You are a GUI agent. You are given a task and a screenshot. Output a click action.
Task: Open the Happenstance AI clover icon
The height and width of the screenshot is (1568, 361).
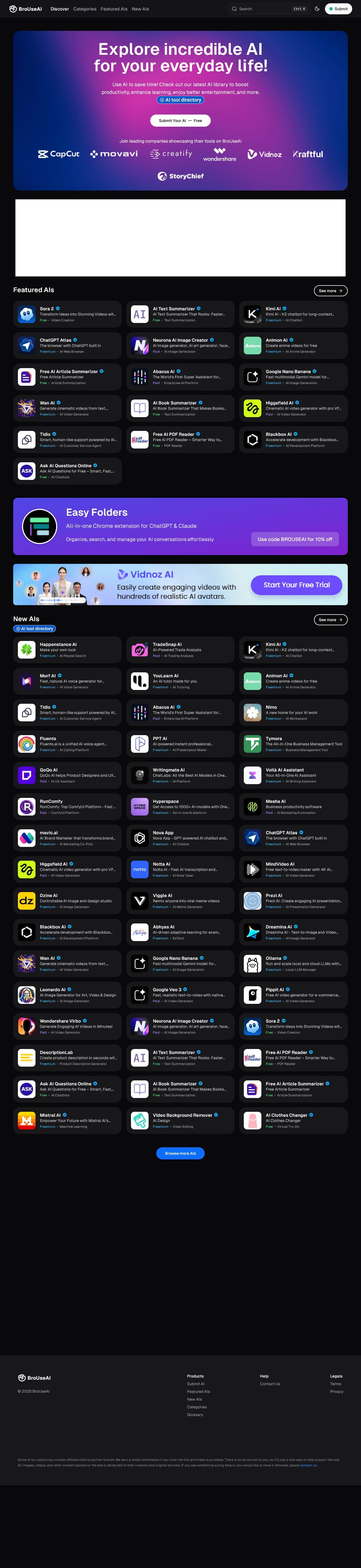(27, 650)
